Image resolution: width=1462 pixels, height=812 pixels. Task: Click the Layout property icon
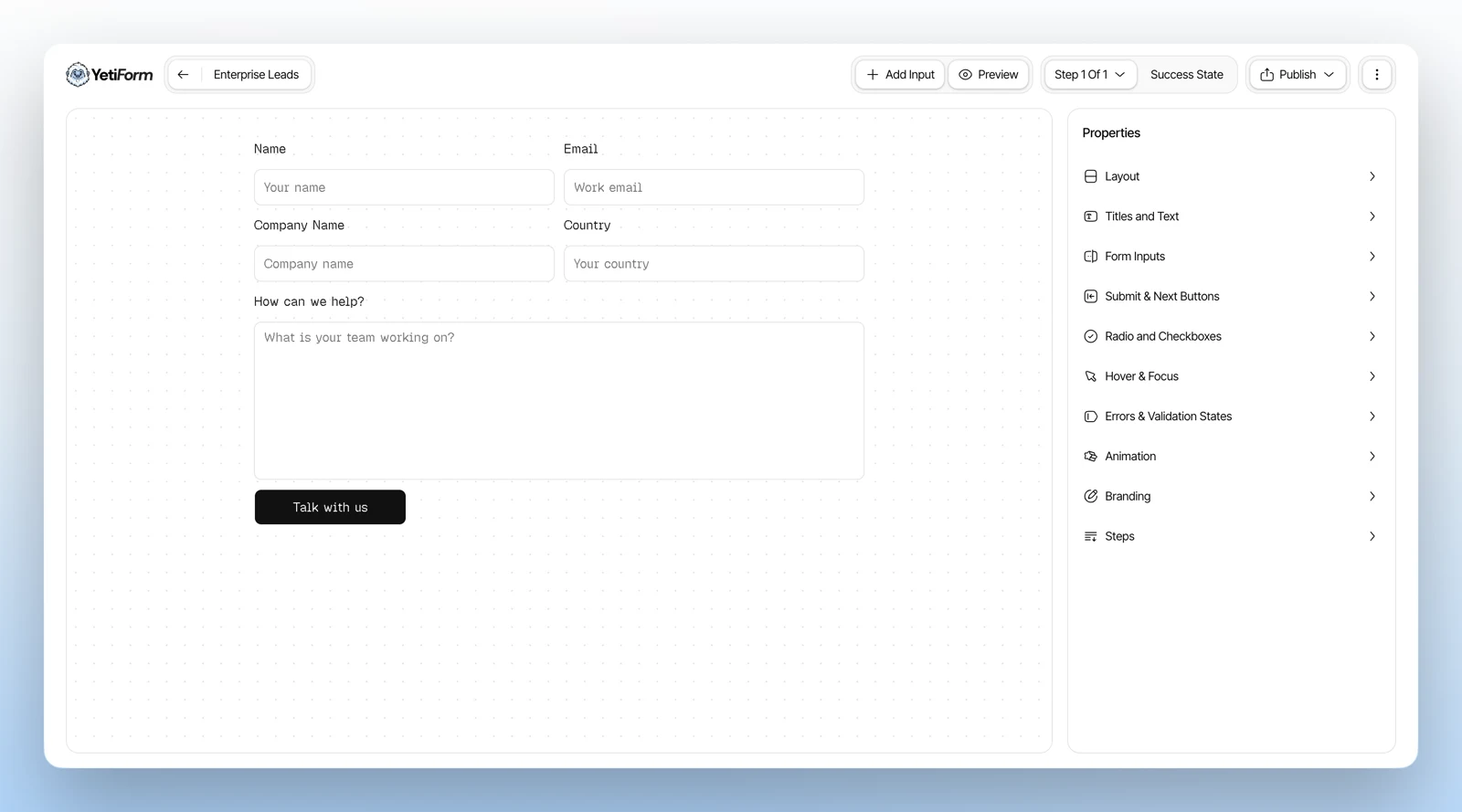1090,176
